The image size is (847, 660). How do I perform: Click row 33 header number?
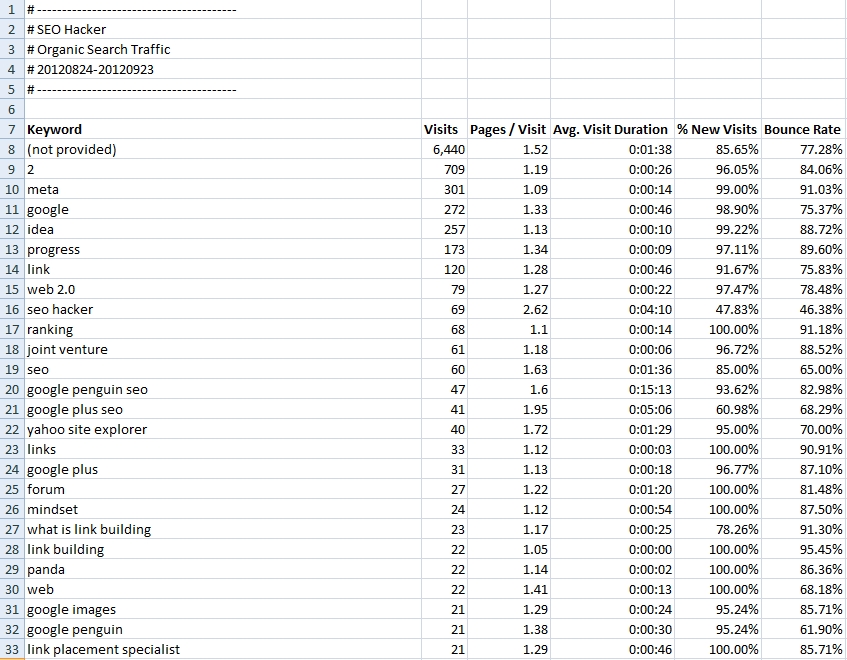point(11,650)
